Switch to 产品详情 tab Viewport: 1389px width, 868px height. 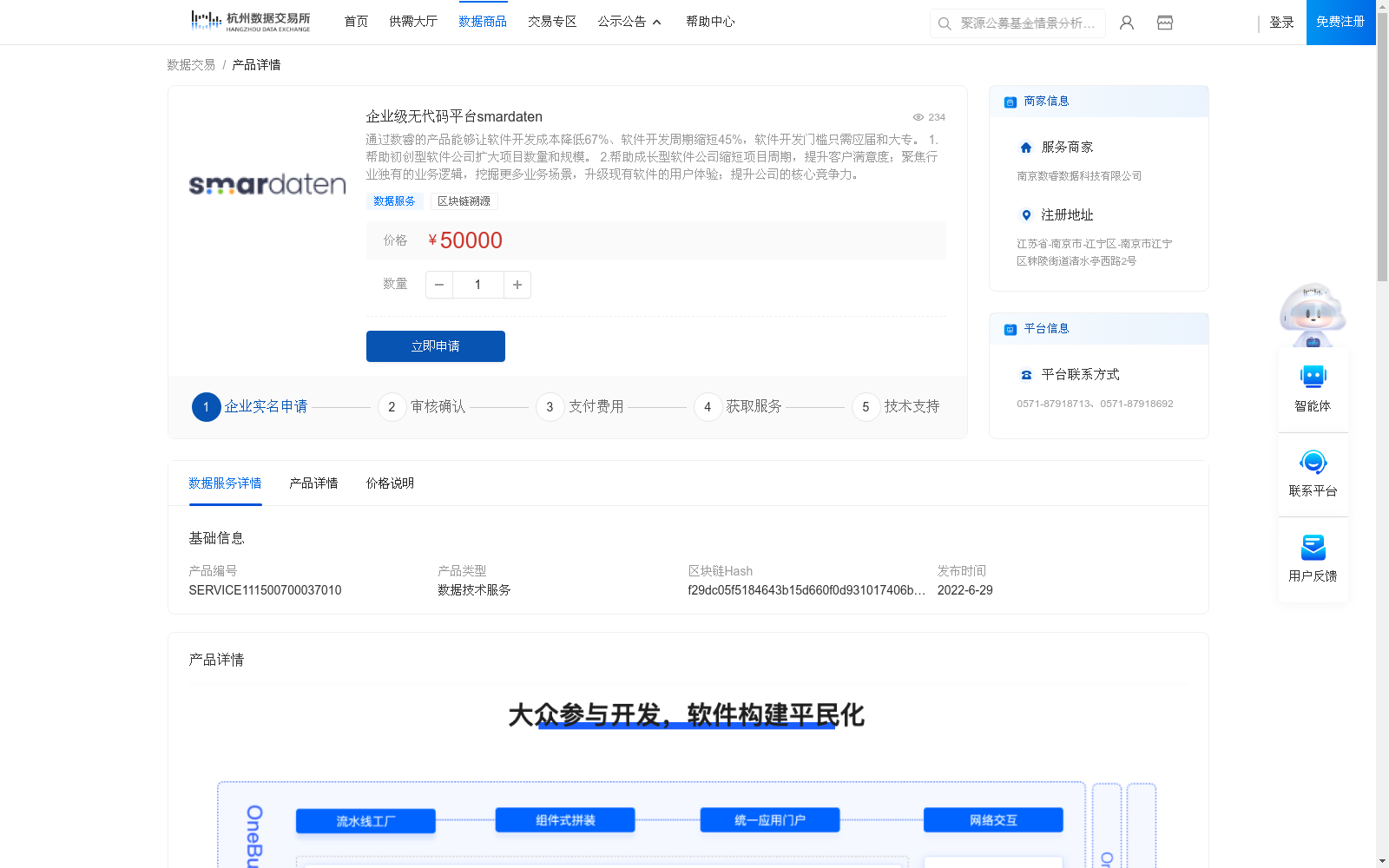click(x=313, y=483)
